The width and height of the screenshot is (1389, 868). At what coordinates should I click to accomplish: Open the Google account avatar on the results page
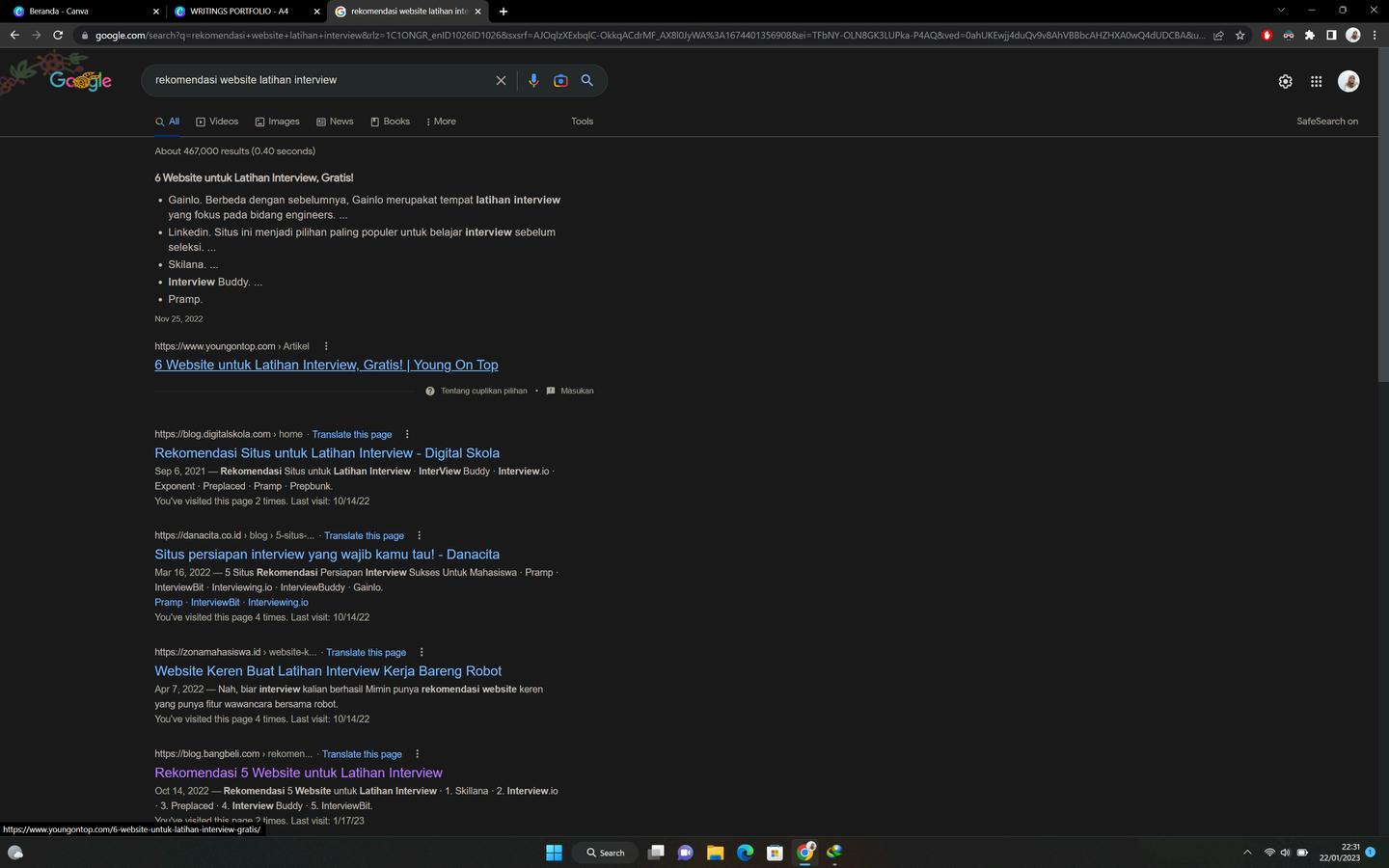(1348, 82)
